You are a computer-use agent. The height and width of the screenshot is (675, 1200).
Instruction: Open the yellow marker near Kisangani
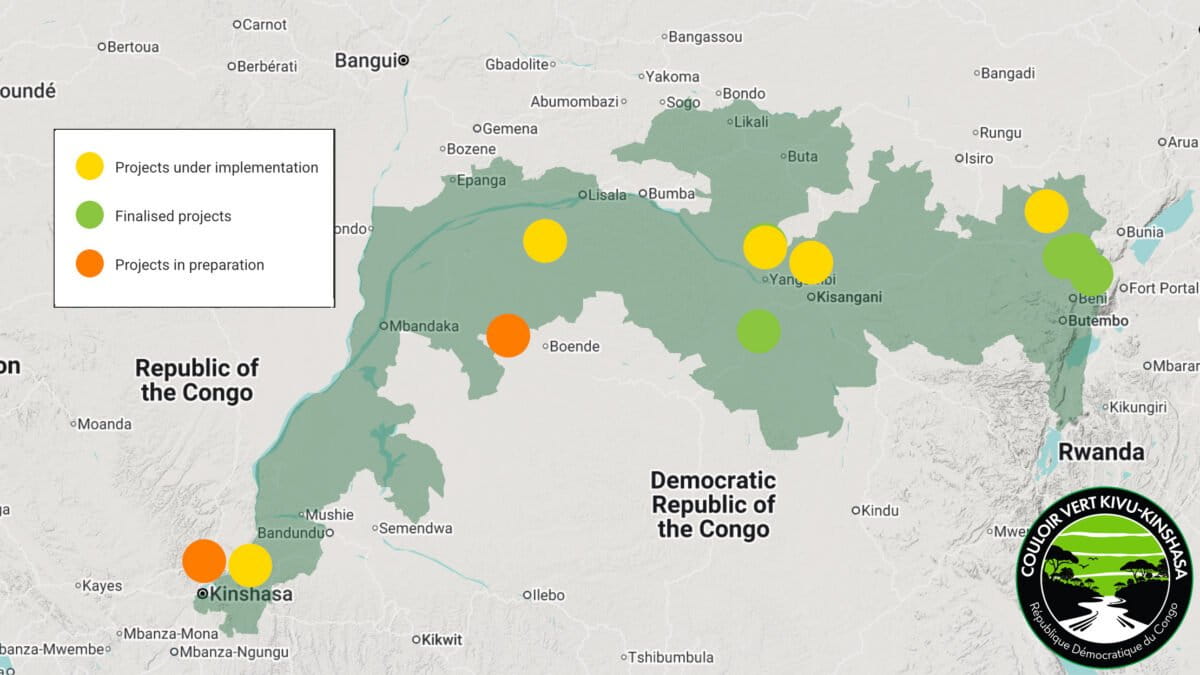[810, 263]
